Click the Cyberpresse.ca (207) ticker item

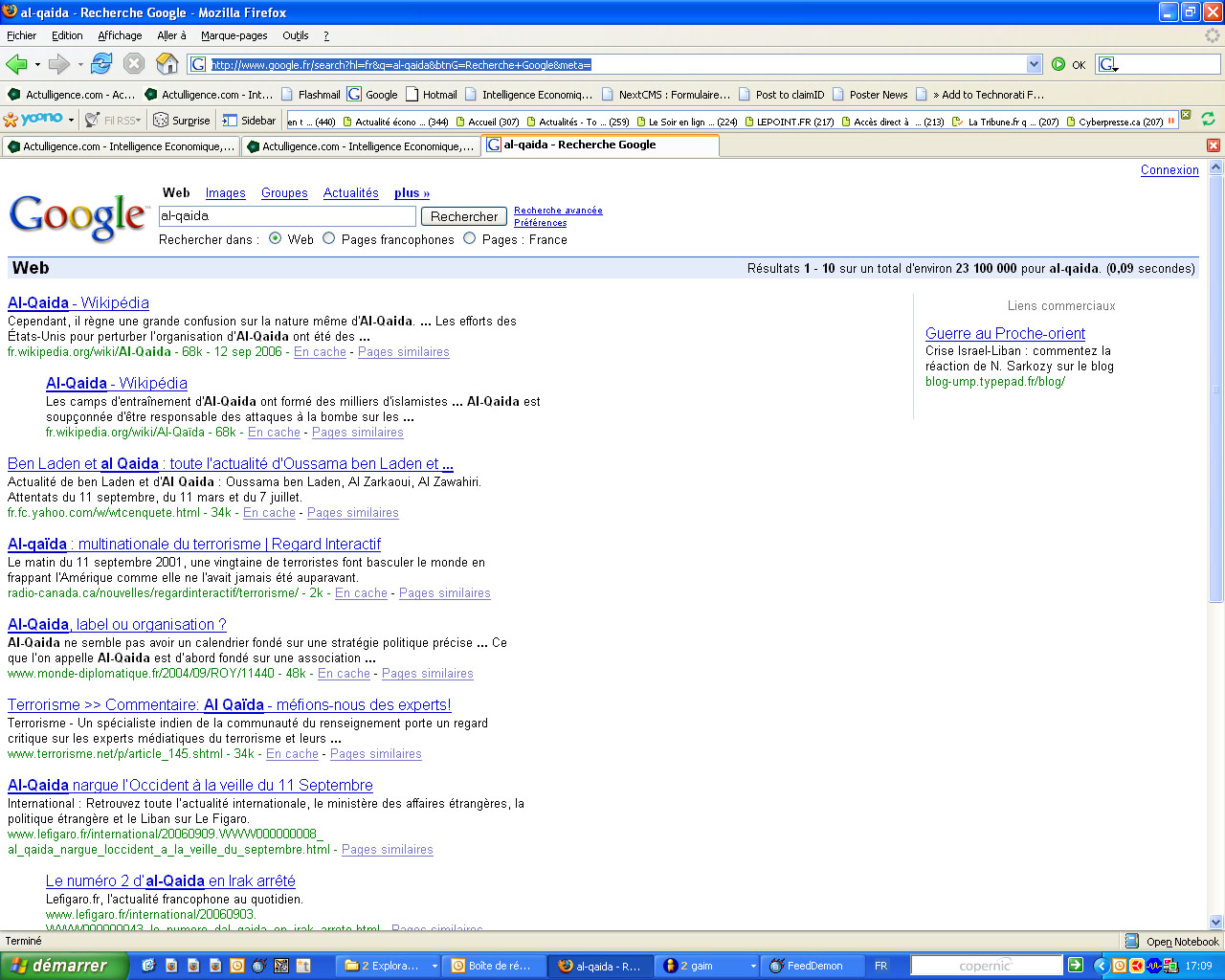1114,122
